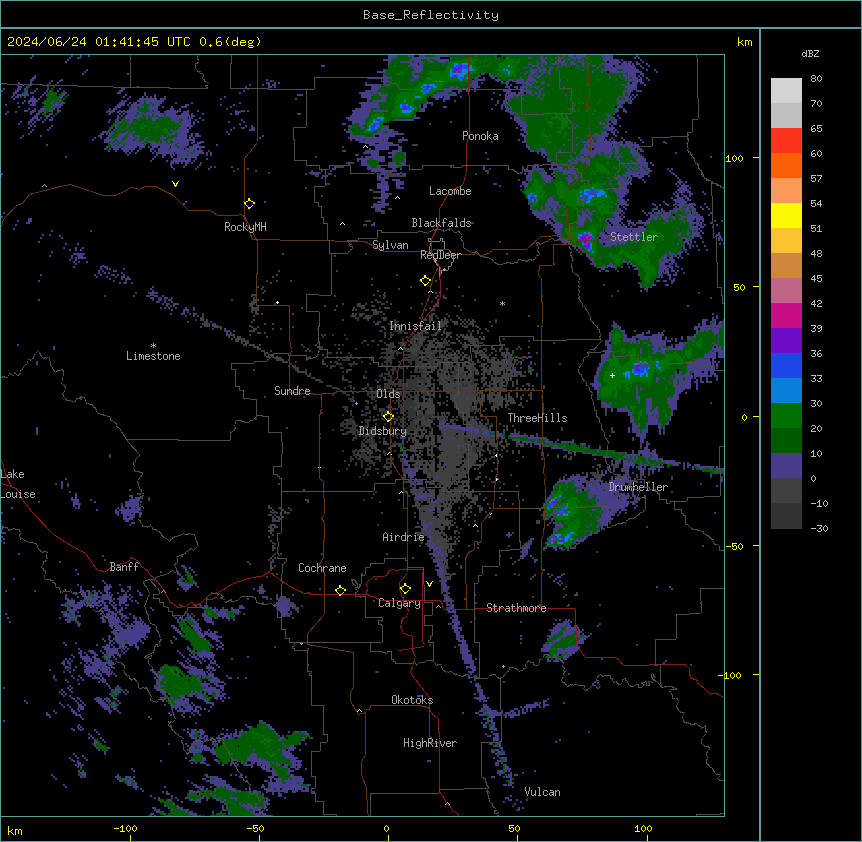Click the 80 value at top of dBZ legend
Screen dimensions: 862x842
click(816, 79)
